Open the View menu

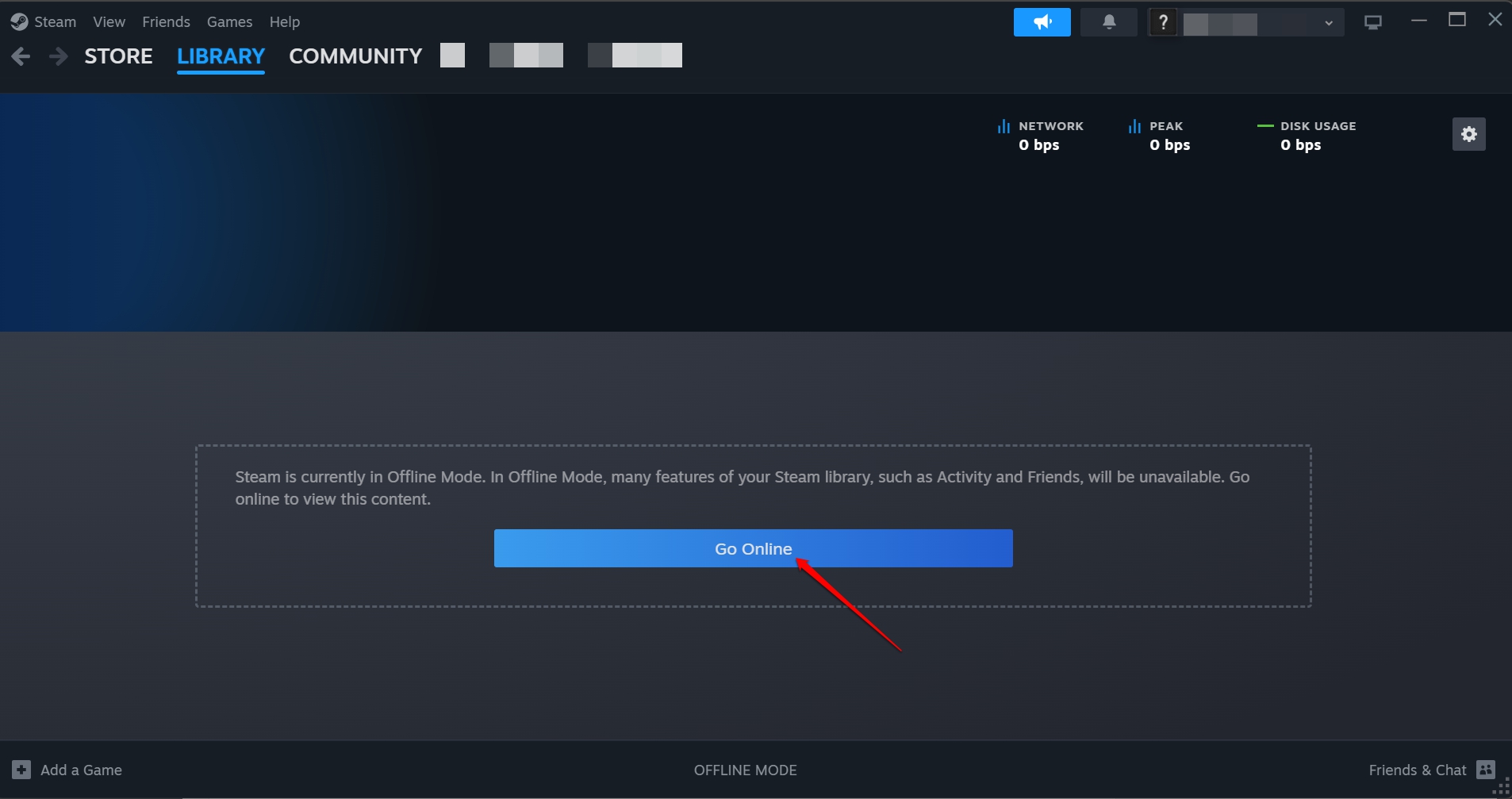pos(109,21)
